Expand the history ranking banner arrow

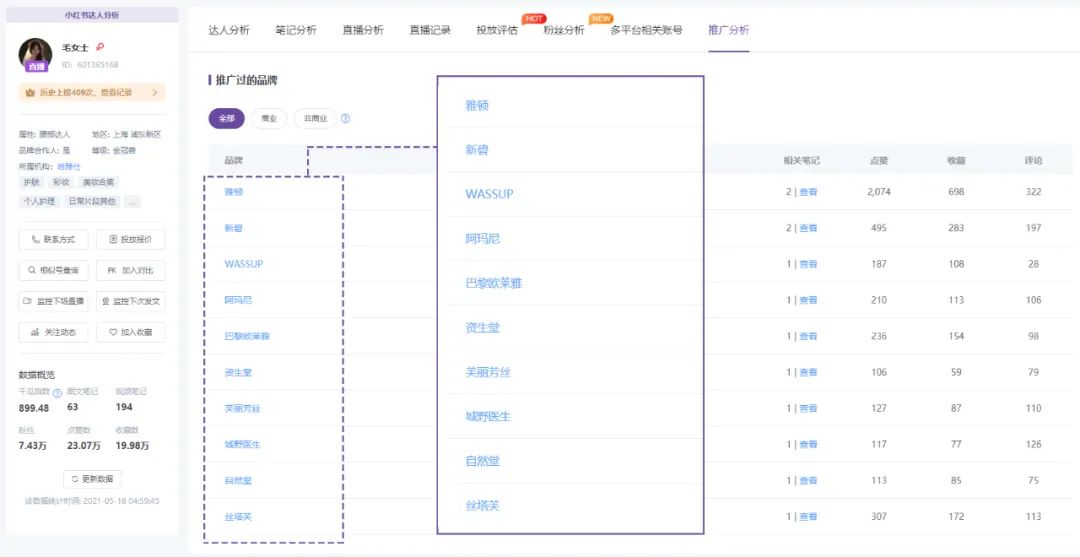coord(155,93)
